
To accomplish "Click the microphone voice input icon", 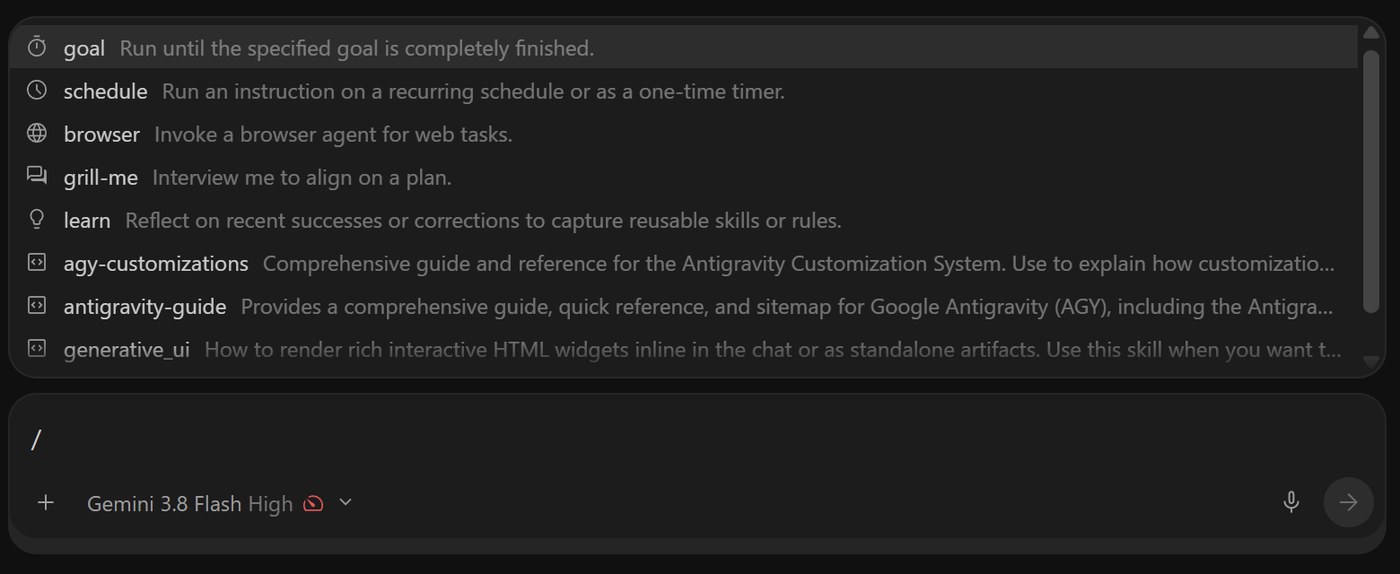I will (1291, 502).
